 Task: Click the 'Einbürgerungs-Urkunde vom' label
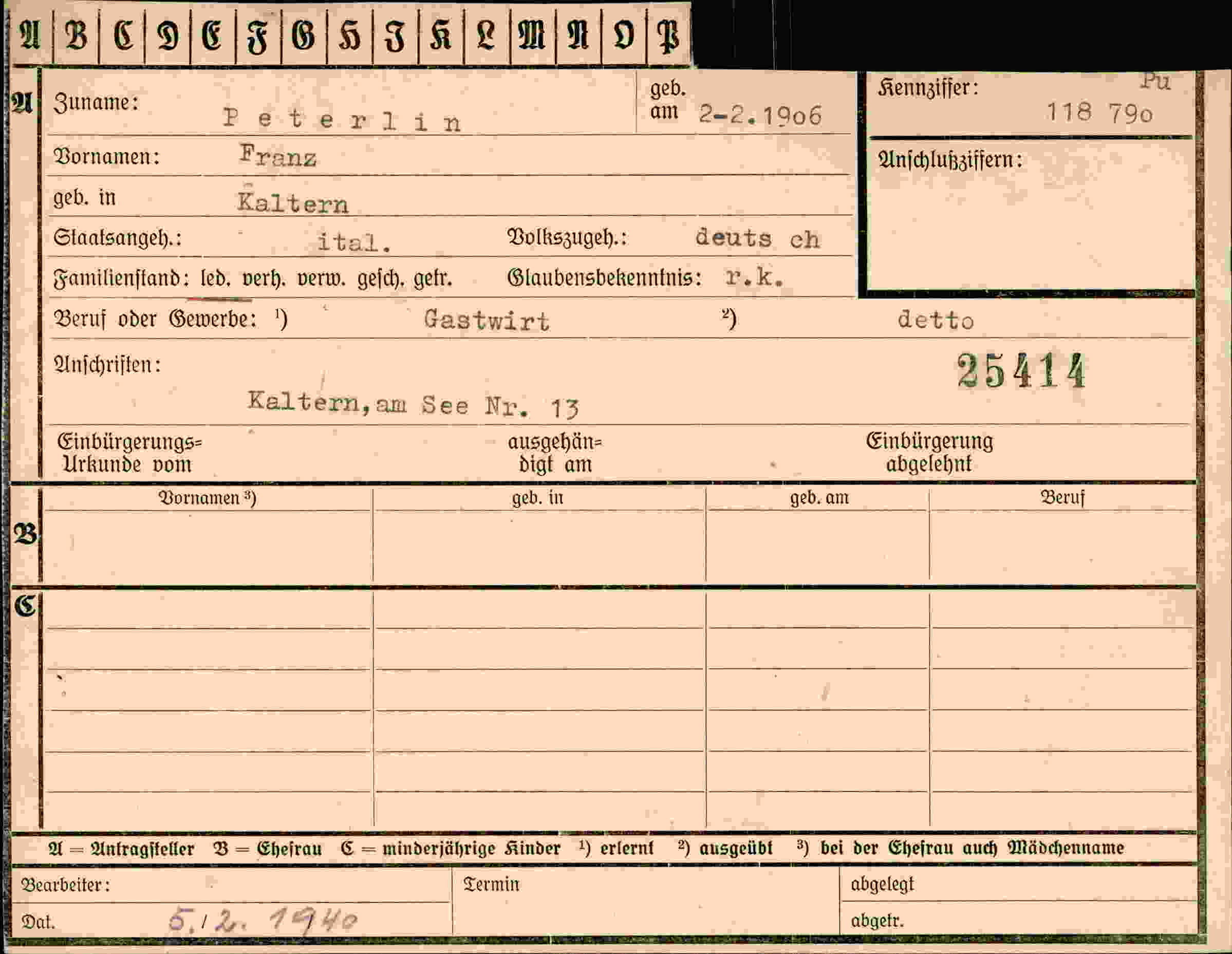[129, 453]
